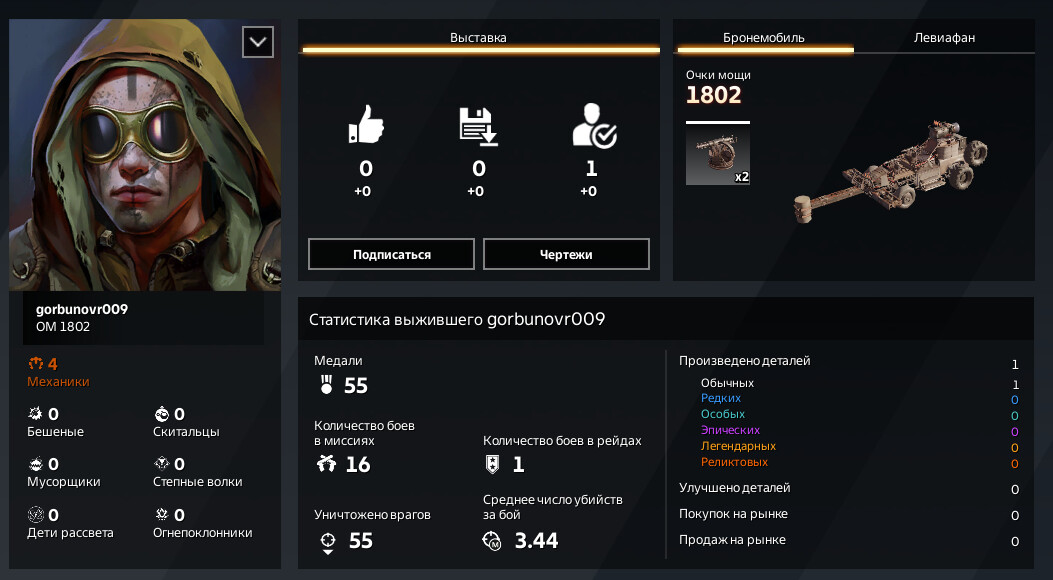The width and height of the screenshot is (1053, 580).
Task: Open the Выставка tab
Action: click(478, 38)
